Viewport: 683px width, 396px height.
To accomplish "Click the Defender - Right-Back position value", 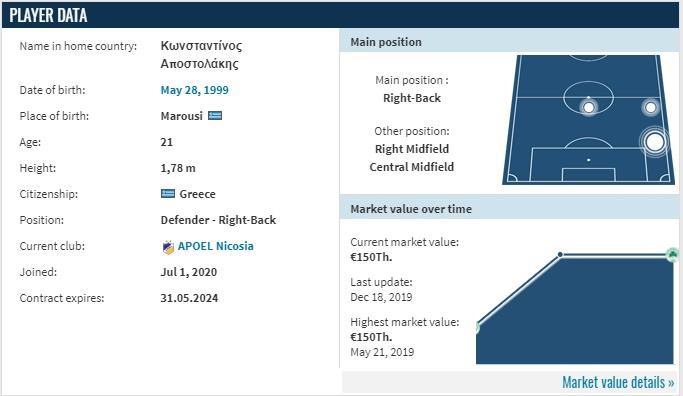I will (x=218, y=220).
